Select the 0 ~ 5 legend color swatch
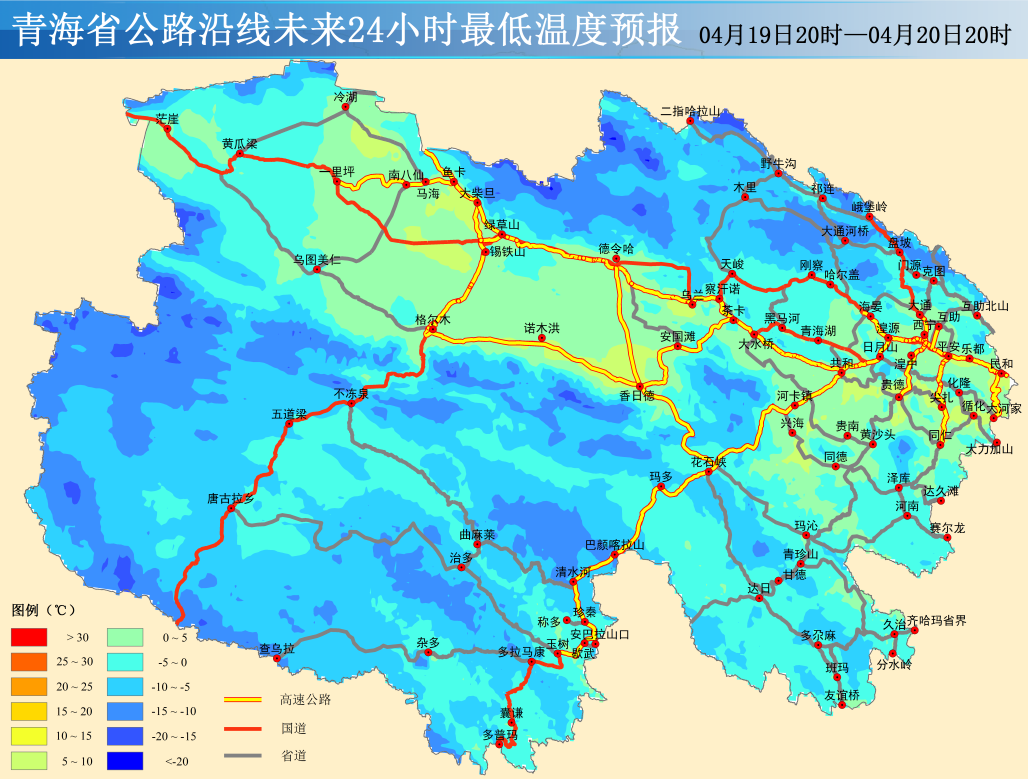The image size is (1028, 779). (x=124, y=636)
